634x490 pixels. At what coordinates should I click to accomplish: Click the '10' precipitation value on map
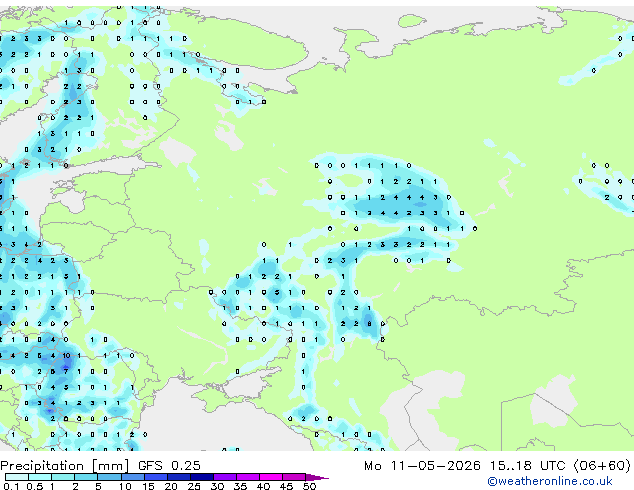coord(66,355)
